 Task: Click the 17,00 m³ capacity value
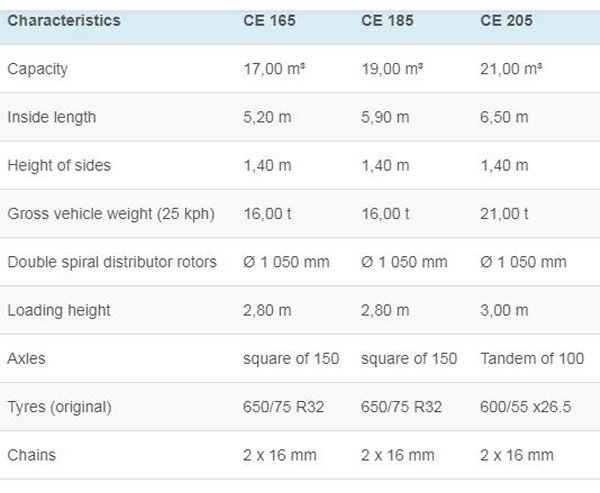[x=273, y=69]
